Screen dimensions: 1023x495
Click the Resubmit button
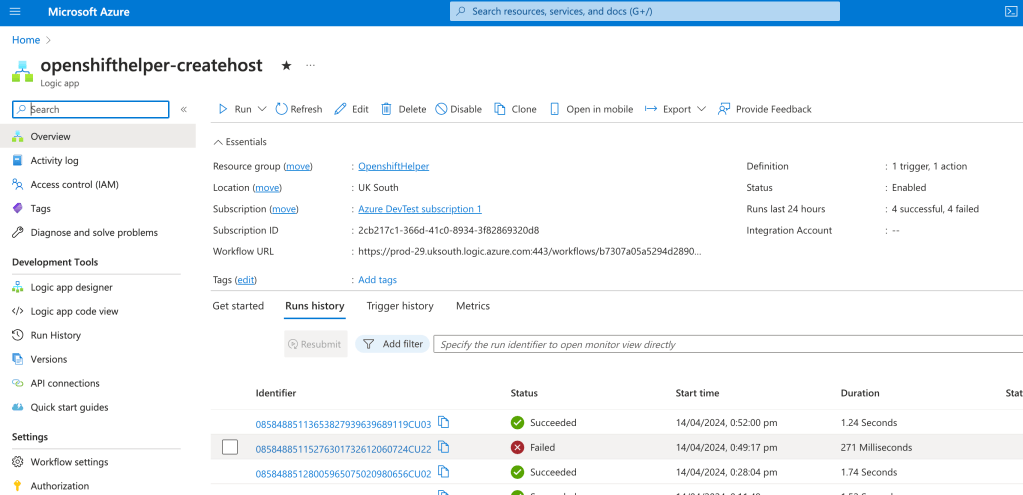(316, 344)
